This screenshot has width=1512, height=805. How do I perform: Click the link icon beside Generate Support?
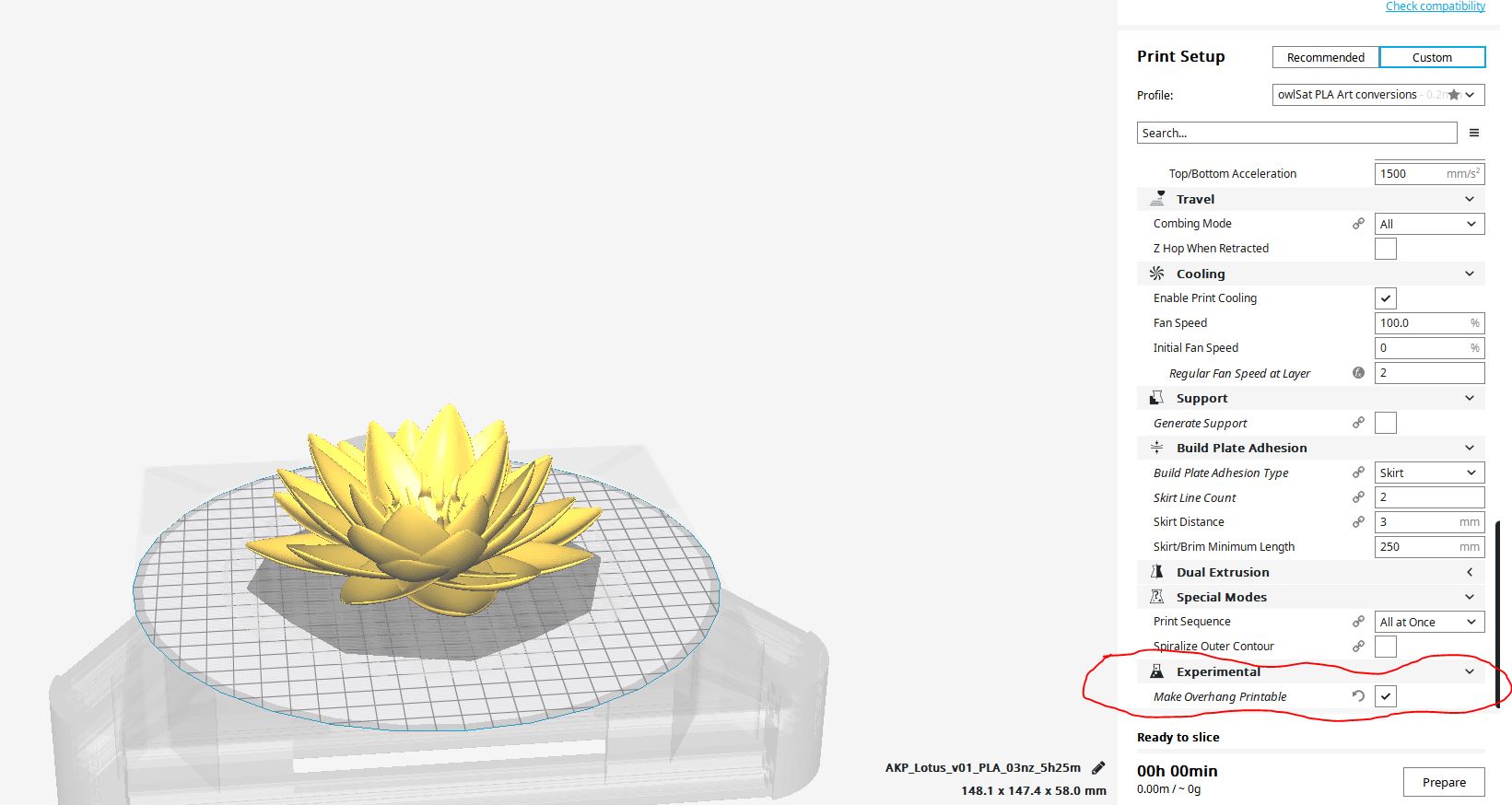pos(1358,423)
